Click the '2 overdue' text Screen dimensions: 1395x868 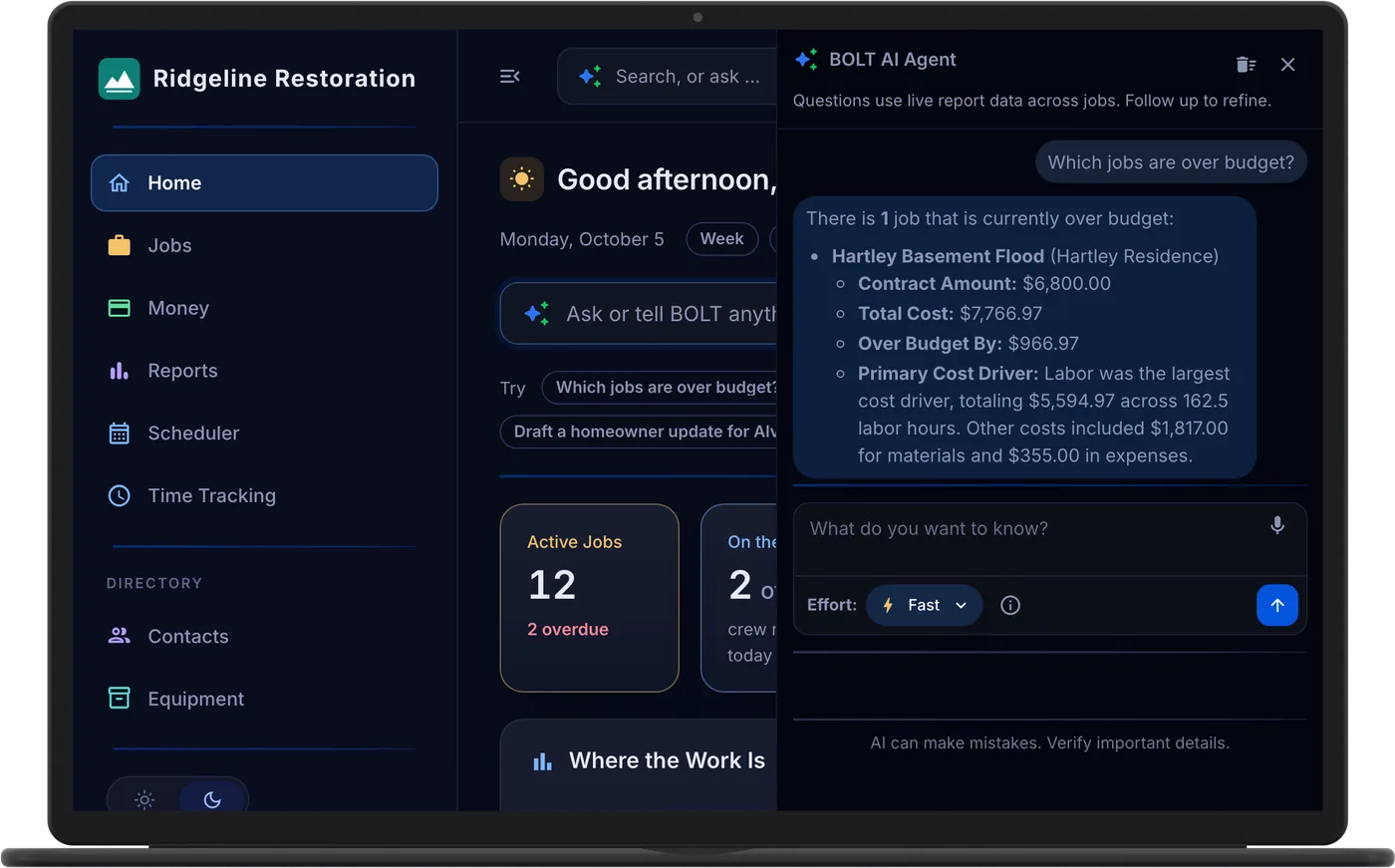click(568, 630)
